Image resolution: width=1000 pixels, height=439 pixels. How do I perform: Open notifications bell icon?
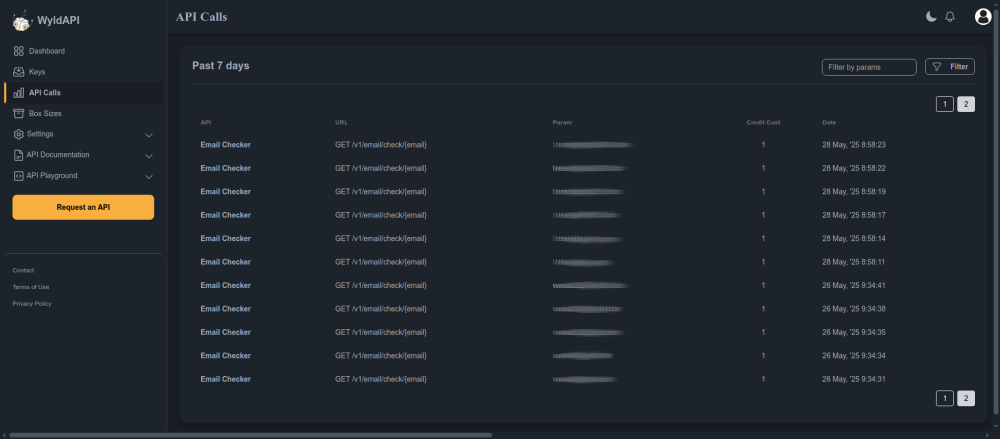950,16
